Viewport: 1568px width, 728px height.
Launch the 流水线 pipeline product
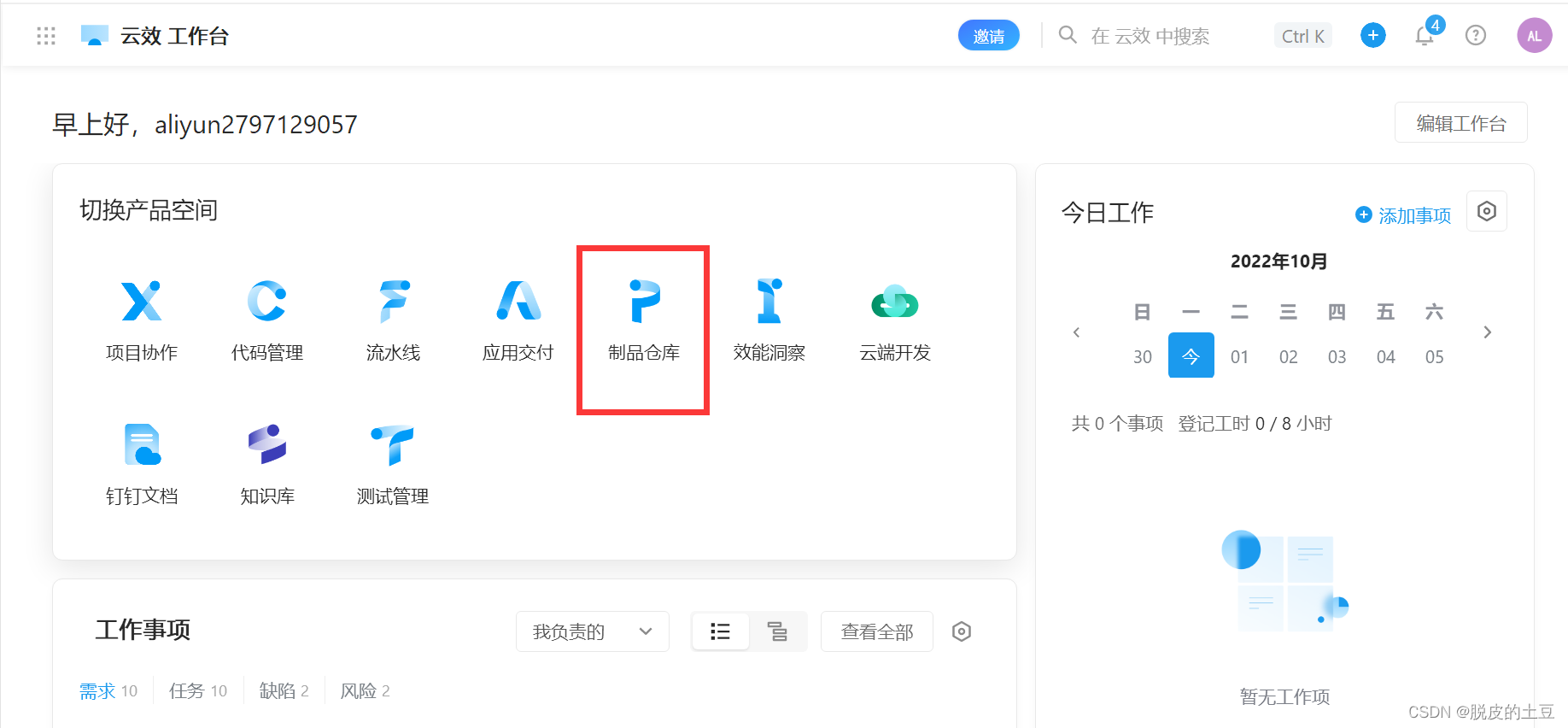[x=393, y=320]
